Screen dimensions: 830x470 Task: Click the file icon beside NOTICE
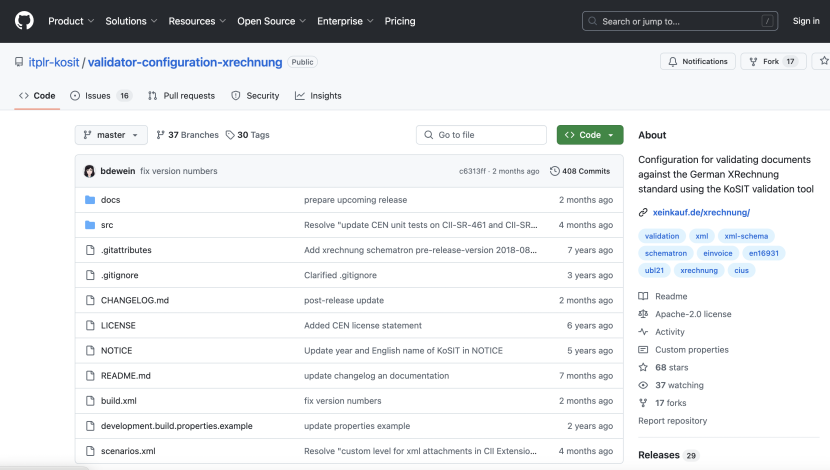(90, 350)
